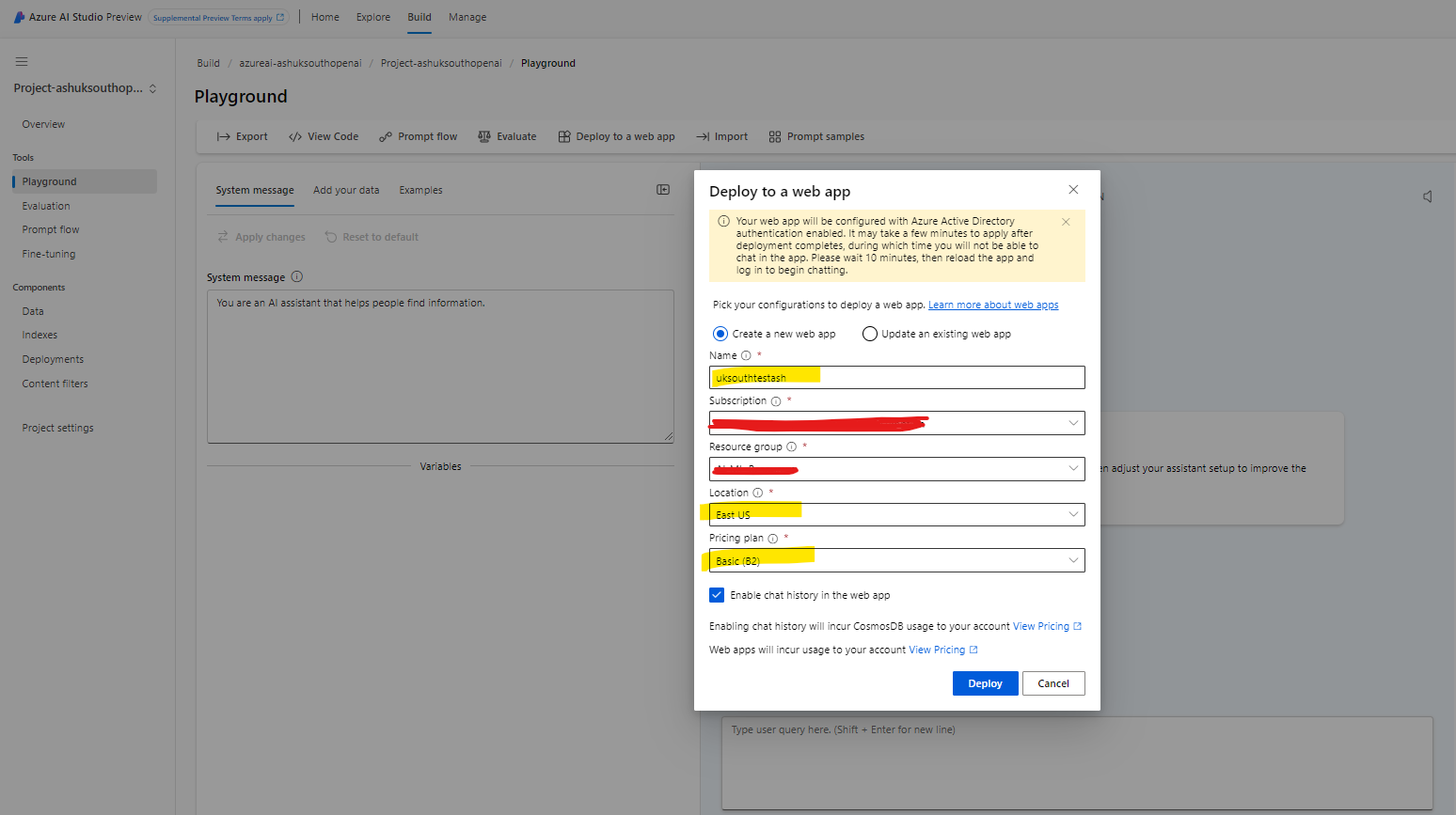Viewport: 1456px width, 815px height.
Task: Toggle Enable chat history in the web app
Action: coord(717,595)
